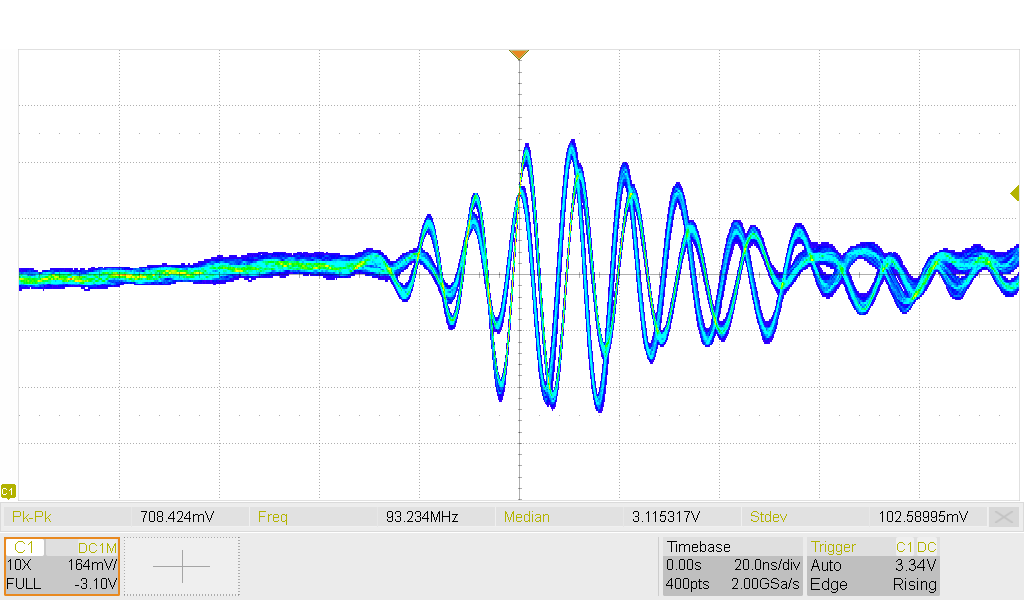This screenshot has width=1024, height=600.
Task: Select the Stdev measurement label
Action: (767, 517)
